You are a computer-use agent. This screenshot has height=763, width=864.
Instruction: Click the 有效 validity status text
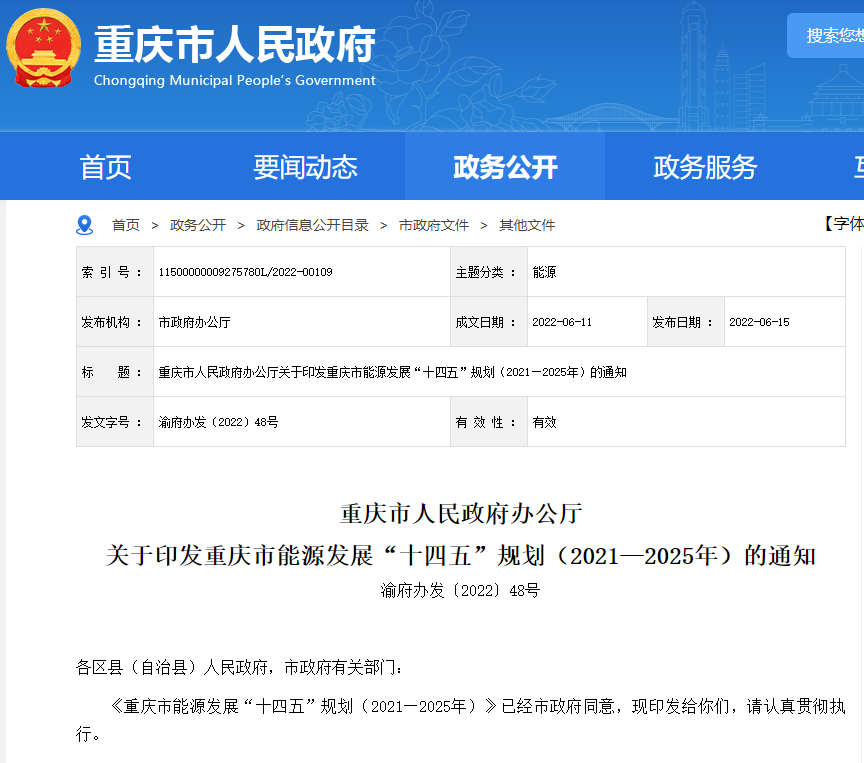[x=544, y=421]
